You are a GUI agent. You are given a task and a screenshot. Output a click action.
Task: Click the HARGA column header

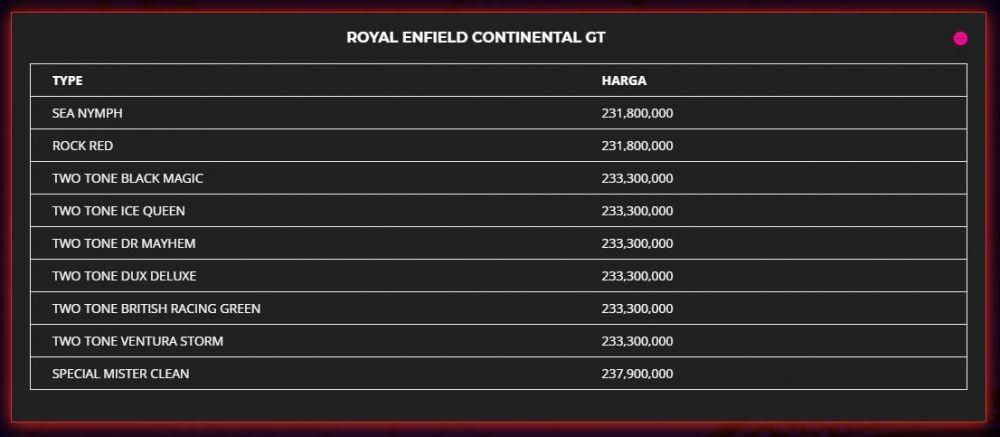624,81
